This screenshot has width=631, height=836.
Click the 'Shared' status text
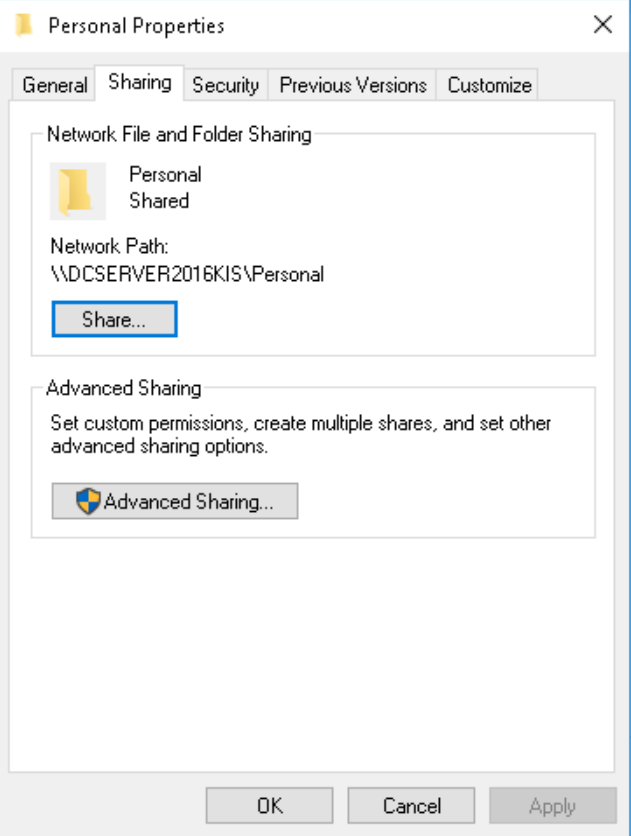coord(159,201)
